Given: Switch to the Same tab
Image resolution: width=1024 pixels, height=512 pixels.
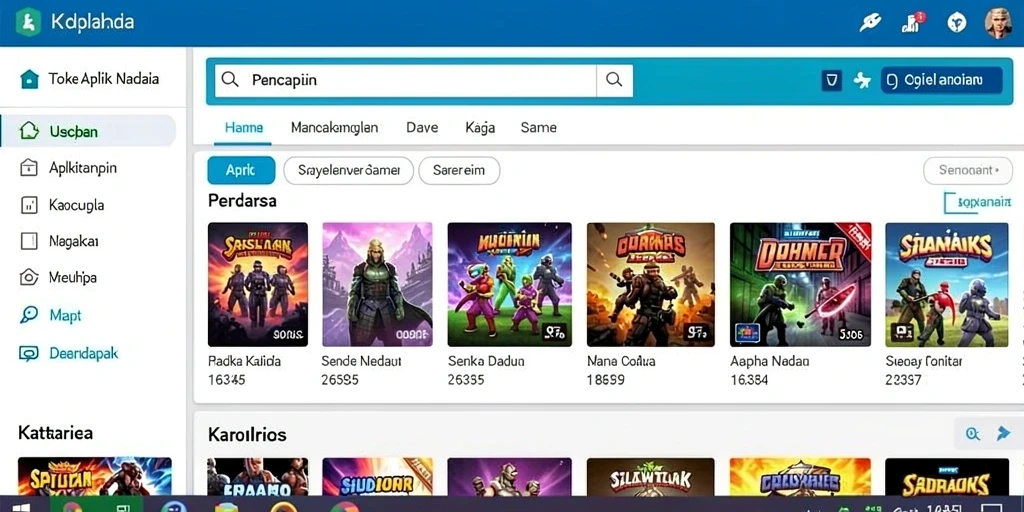Looking at the screenshot, I should 538,127.
